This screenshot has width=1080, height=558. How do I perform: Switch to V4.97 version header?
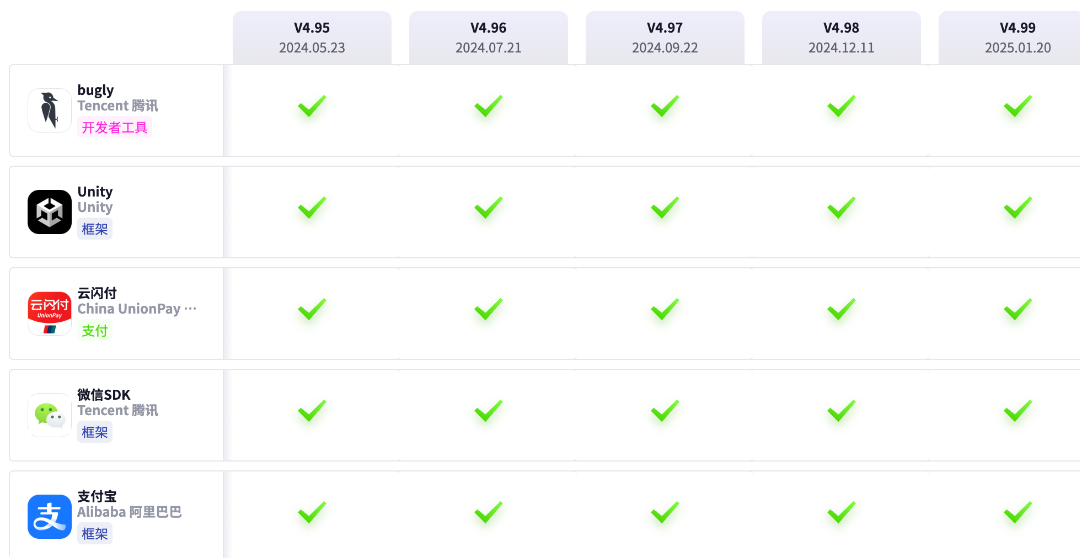[x=665, y=37]
